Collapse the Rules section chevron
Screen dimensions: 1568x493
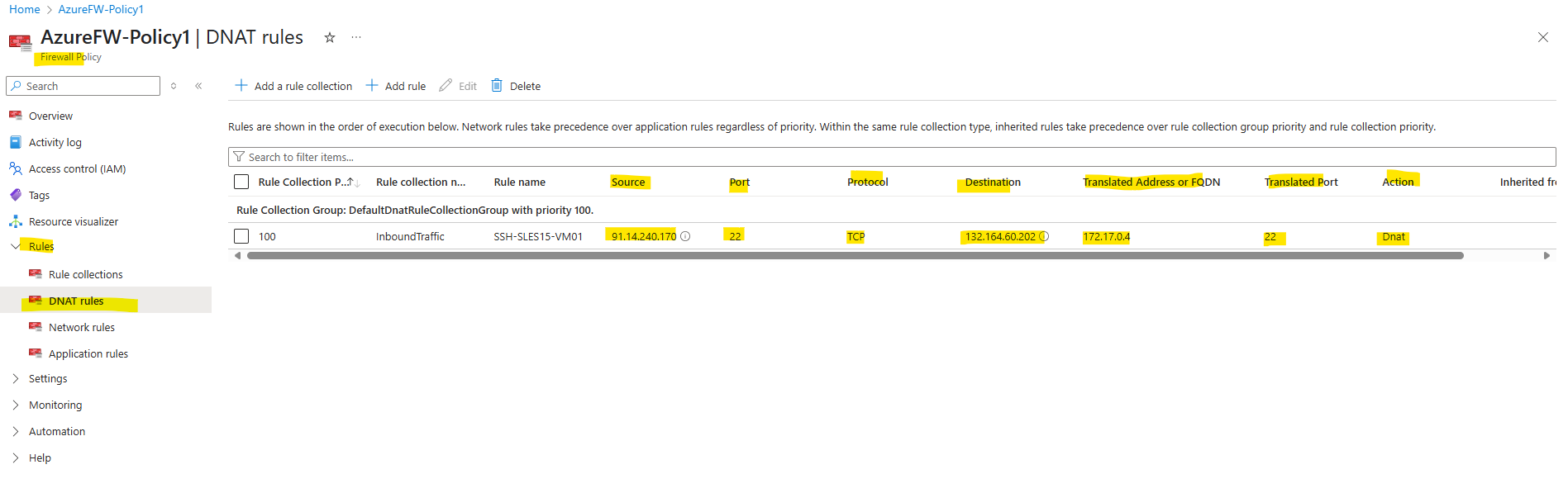pos(16,246)
